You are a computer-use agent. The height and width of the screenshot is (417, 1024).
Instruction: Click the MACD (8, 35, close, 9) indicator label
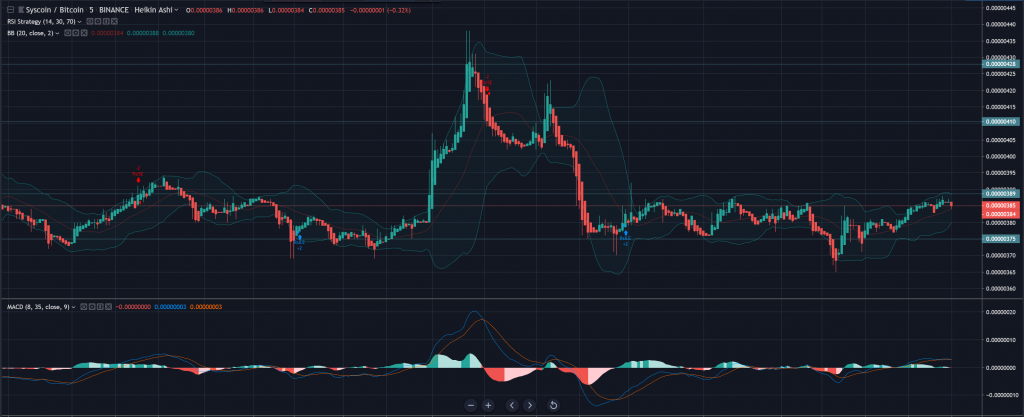(39, 307)
